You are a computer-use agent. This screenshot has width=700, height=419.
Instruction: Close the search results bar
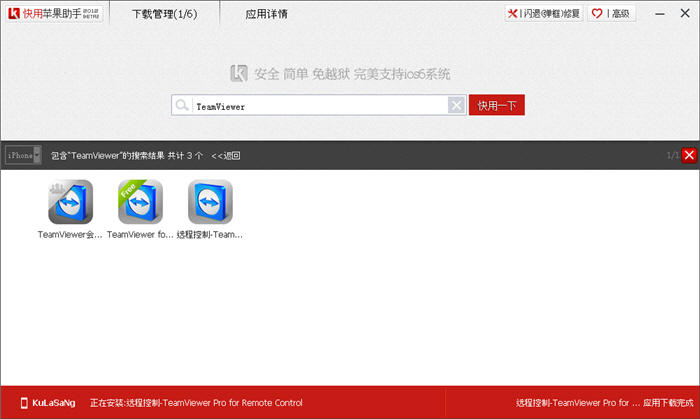coord(689,155)
